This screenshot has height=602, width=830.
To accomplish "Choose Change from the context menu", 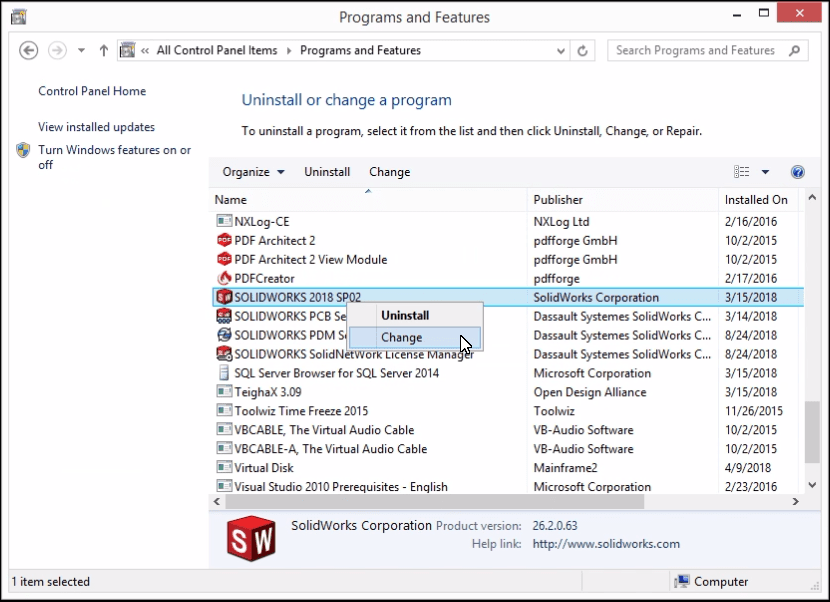I will [x=402, y=338].
